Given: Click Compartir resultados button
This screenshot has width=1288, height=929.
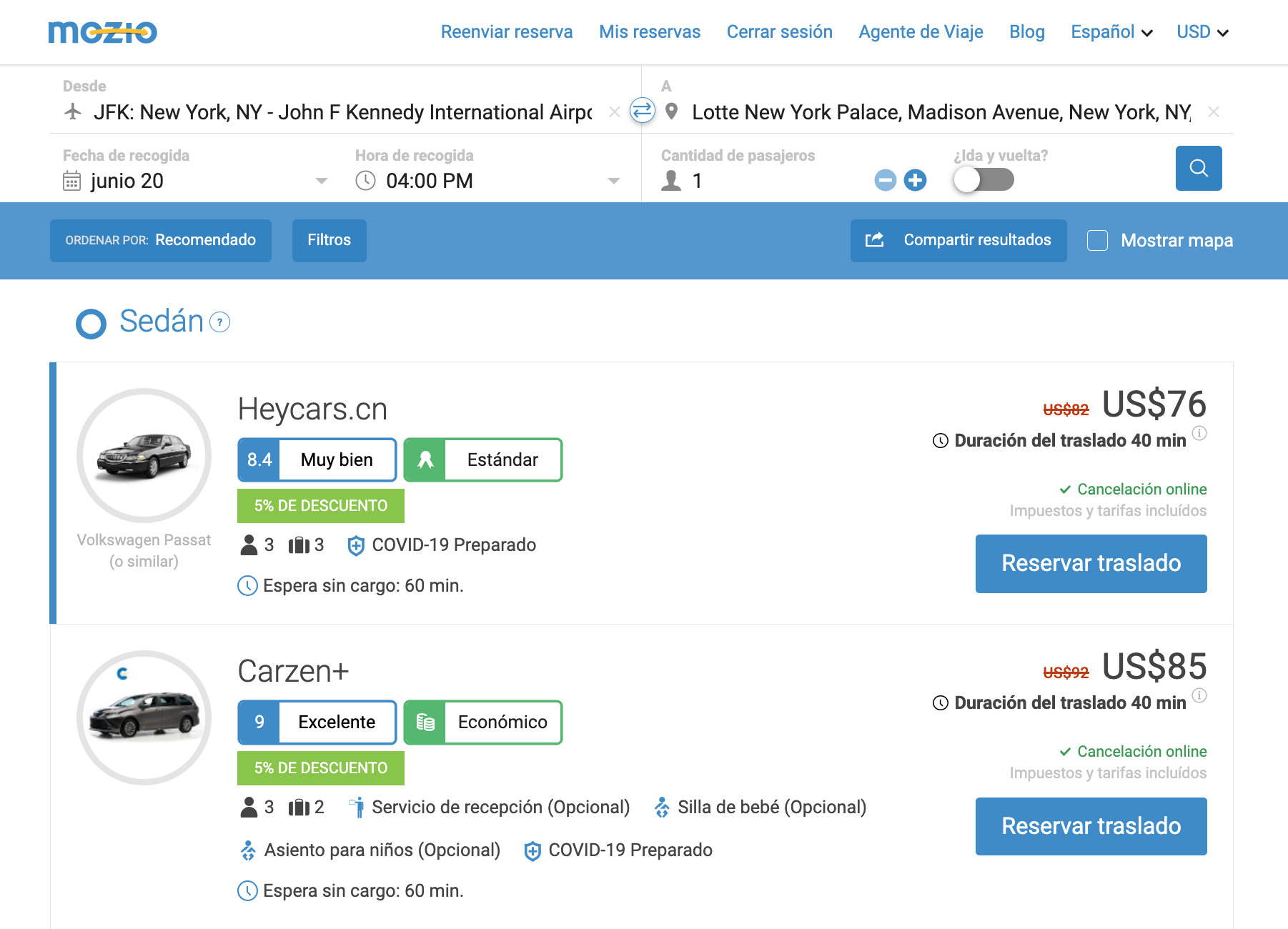Looking at the screenshot, I should (958, 240).
